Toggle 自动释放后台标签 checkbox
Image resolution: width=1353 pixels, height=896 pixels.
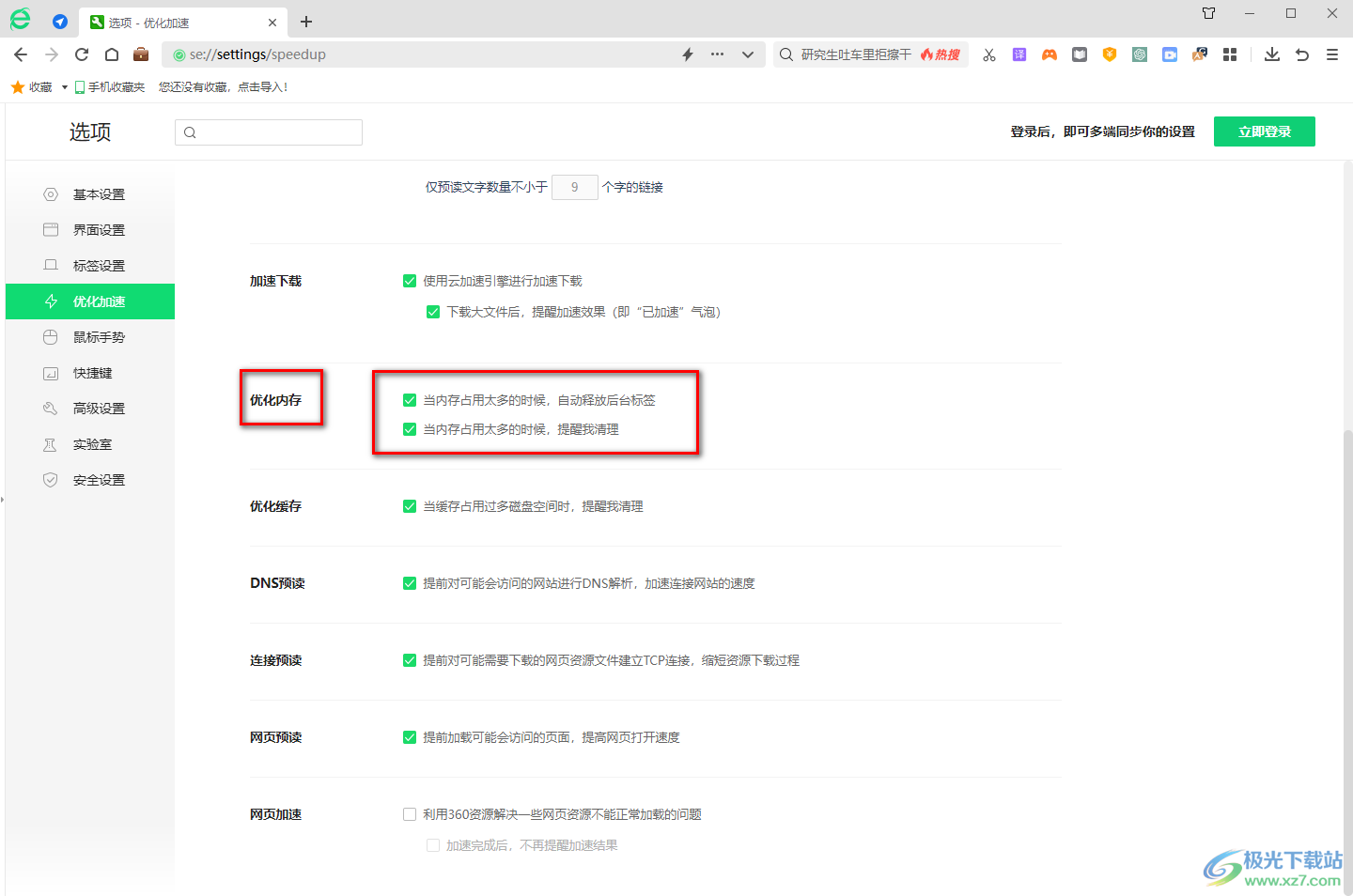[410, 400]
